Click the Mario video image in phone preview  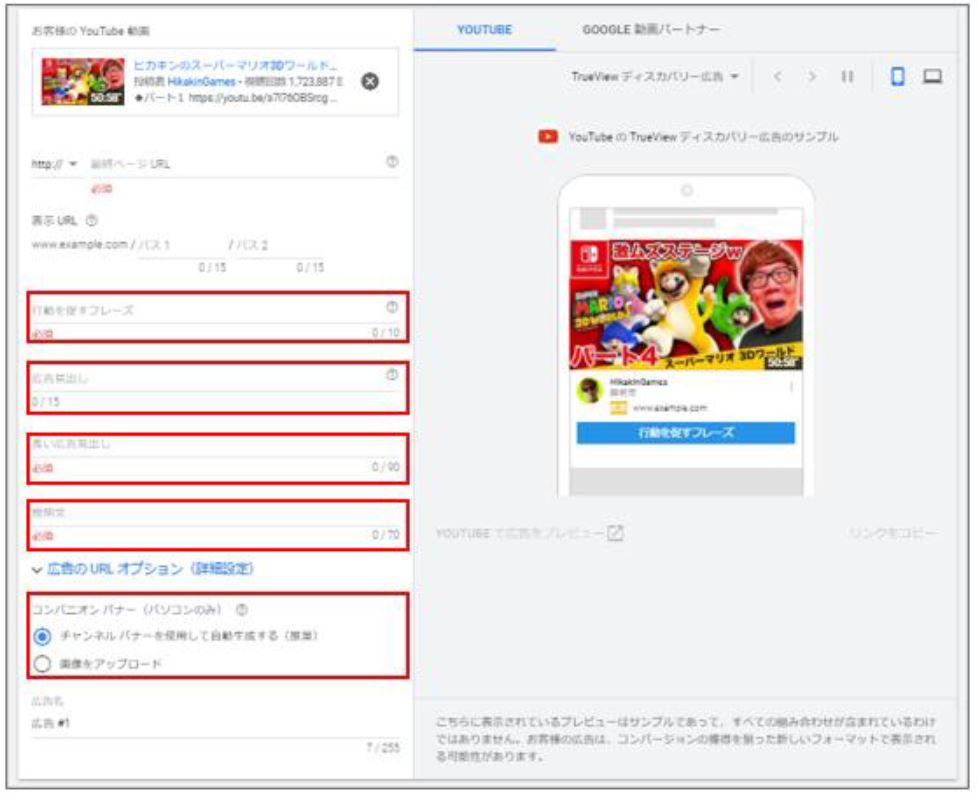pos(686,305)
